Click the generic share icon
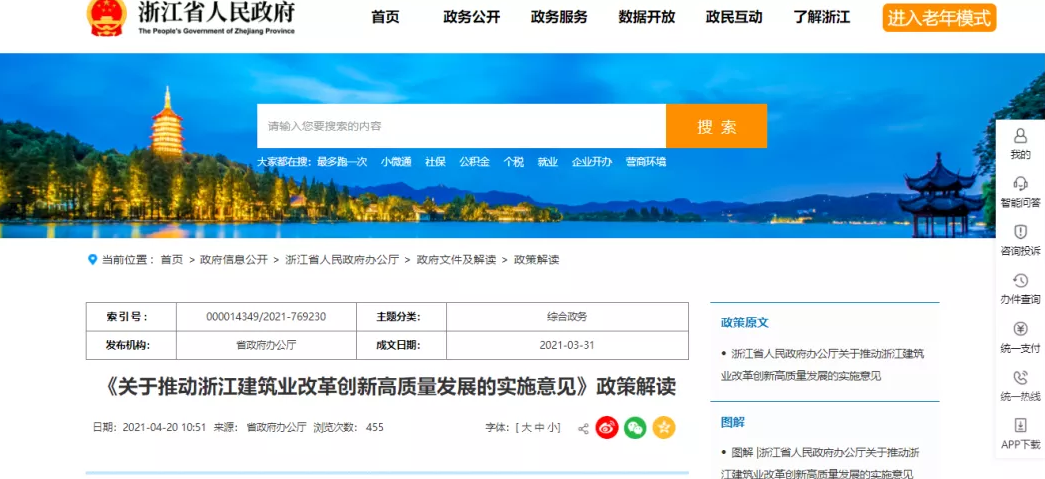1045x479 pixels. (583, 428)
